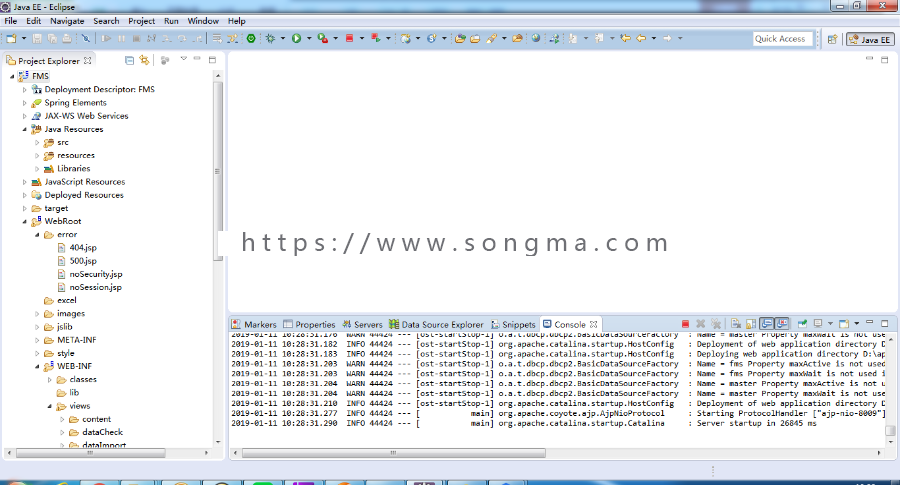Click the Save icon in toolbar

pos(37,38)
